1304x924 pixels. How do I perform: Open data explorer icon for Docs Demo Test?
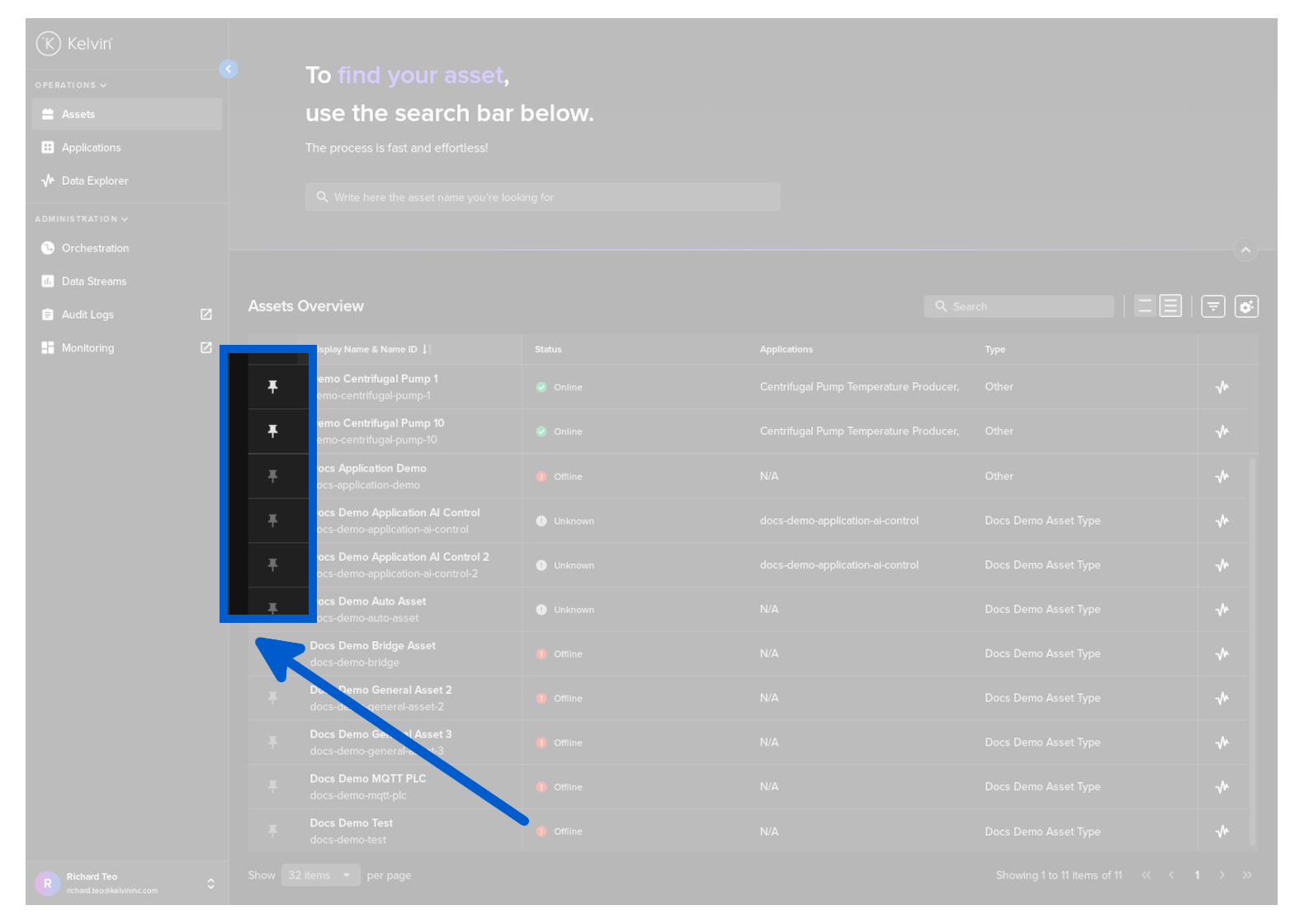(1222, 832)
